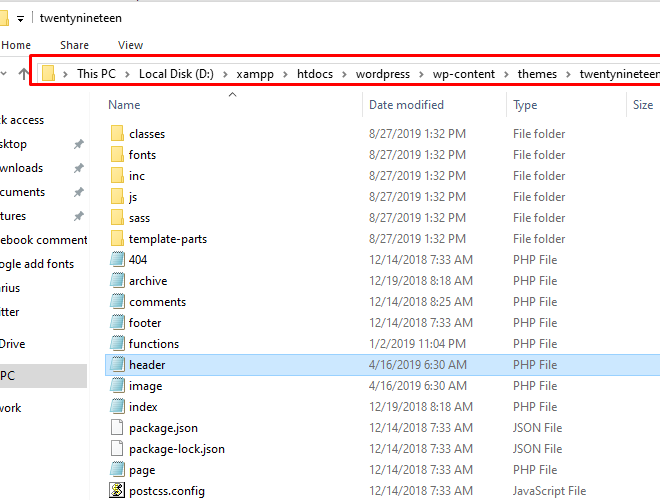Open Documents in navigation pane
Screen dimensions: 660x500
point(22,192)
